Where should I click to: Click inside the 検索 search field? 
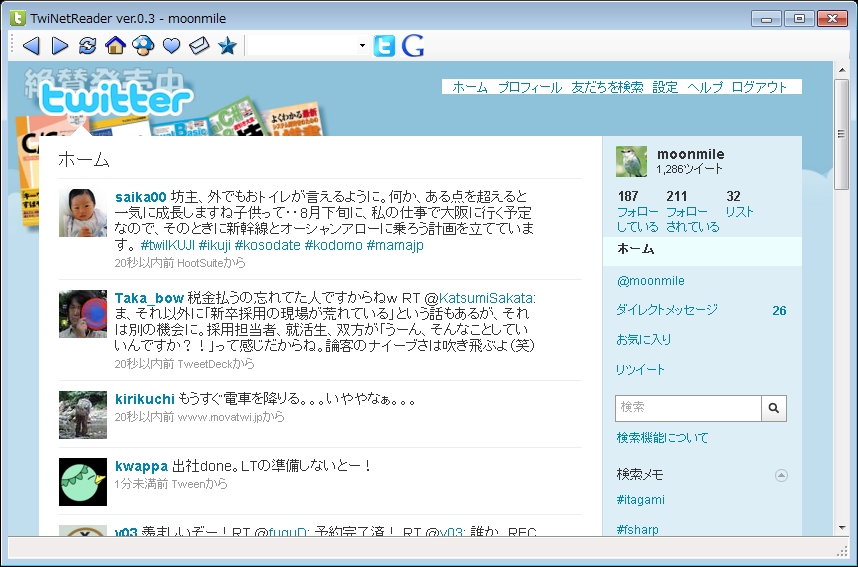click(x=688, y=408)
